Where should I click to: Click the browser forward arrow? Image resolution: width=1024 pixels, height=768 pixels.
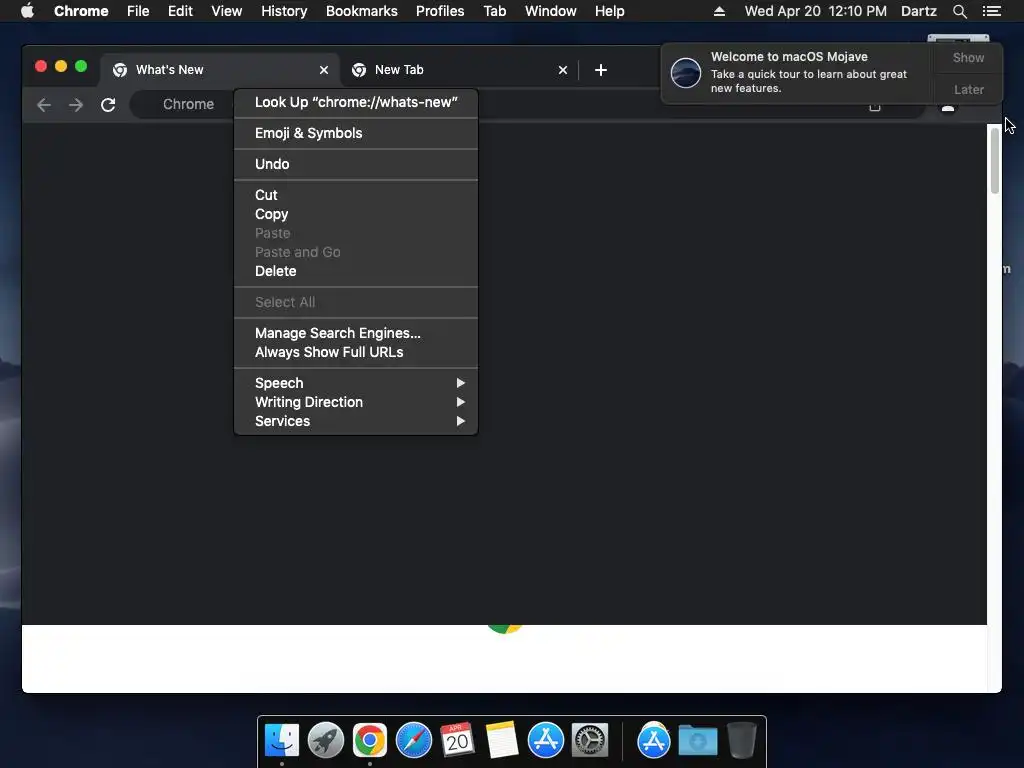[76, 104]
